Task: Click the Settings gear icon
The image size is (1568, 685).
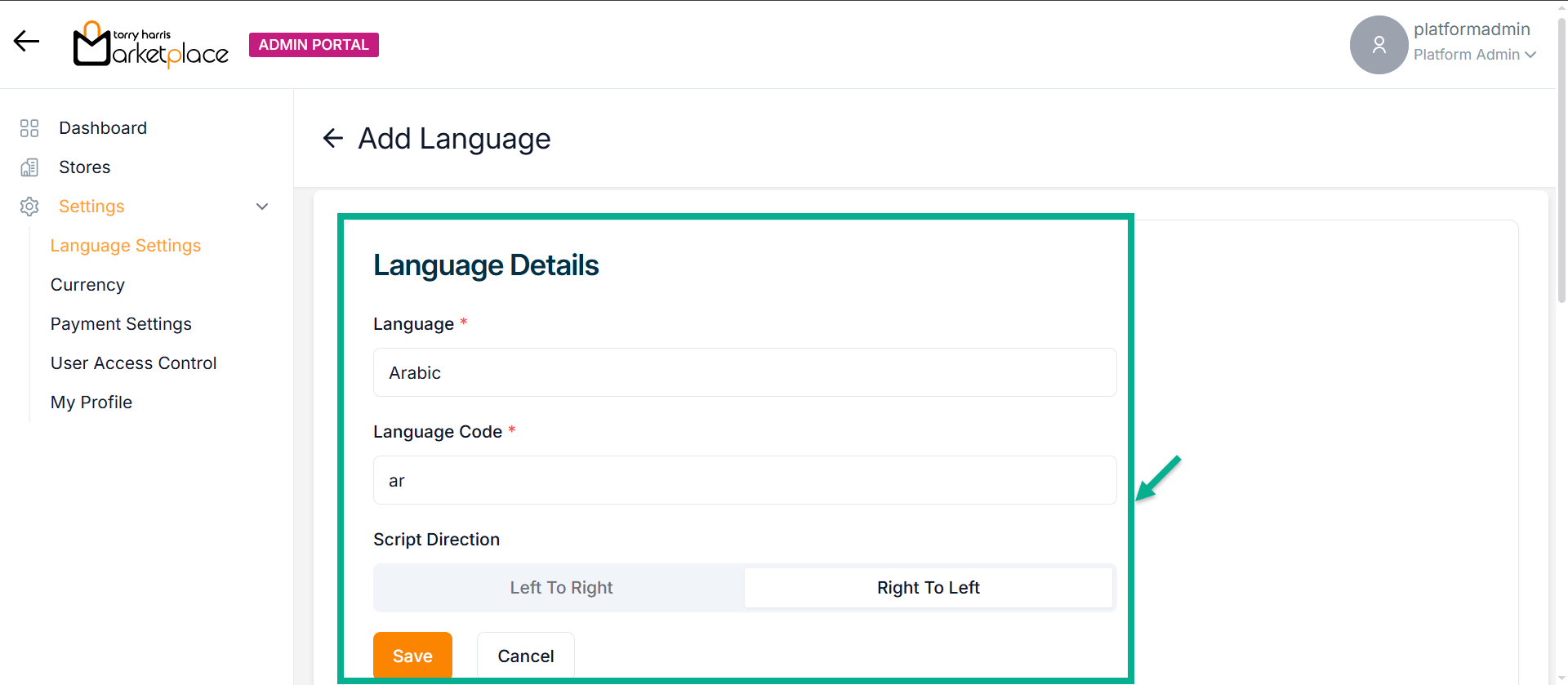Action: 29,207
